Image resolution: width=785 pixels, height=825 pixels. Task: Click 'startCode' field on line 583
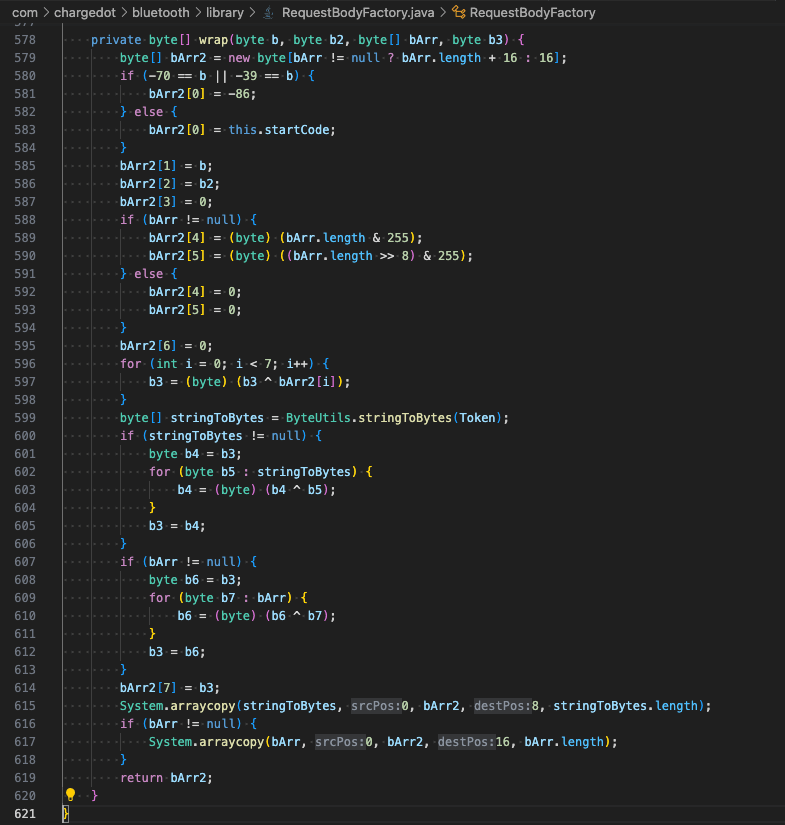click(297, 130)
